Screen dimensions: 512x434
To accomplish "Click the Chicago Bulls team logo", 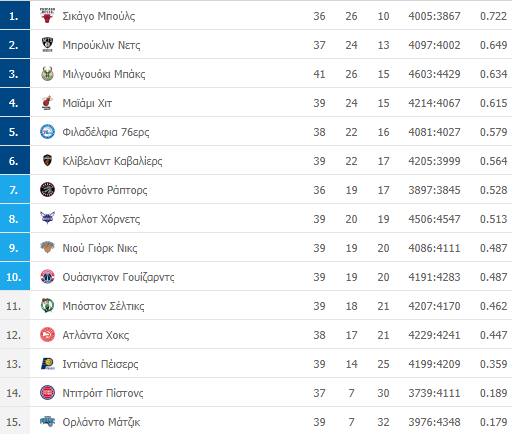I will pyautogui.click(x=47, y=16).
